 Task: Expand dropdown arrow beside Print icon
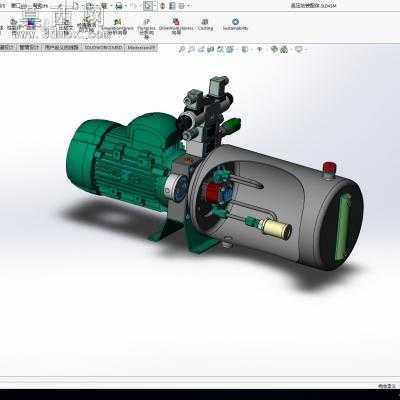[x=126, y=6]
